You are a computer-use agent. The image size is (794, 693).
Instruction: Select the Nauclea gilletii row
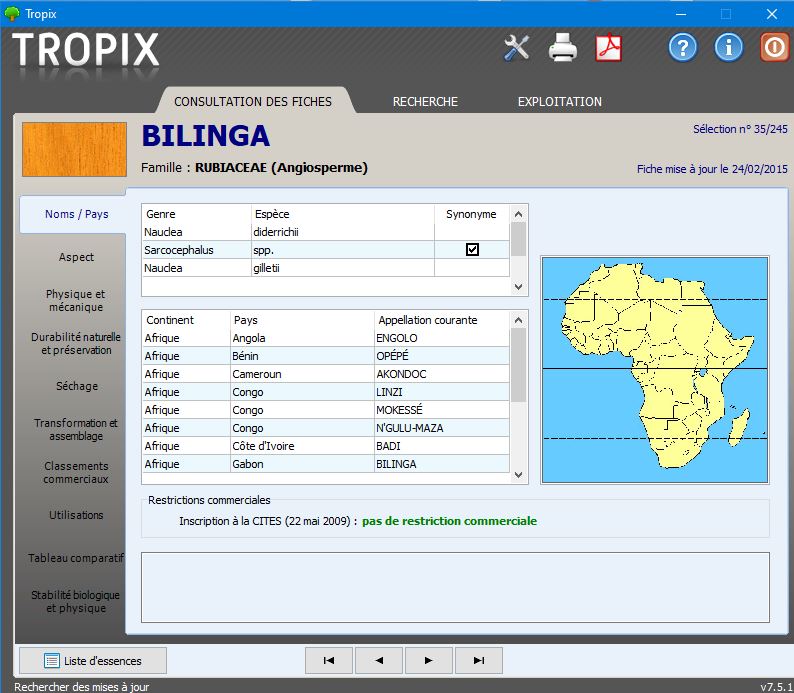pos(326,268)
